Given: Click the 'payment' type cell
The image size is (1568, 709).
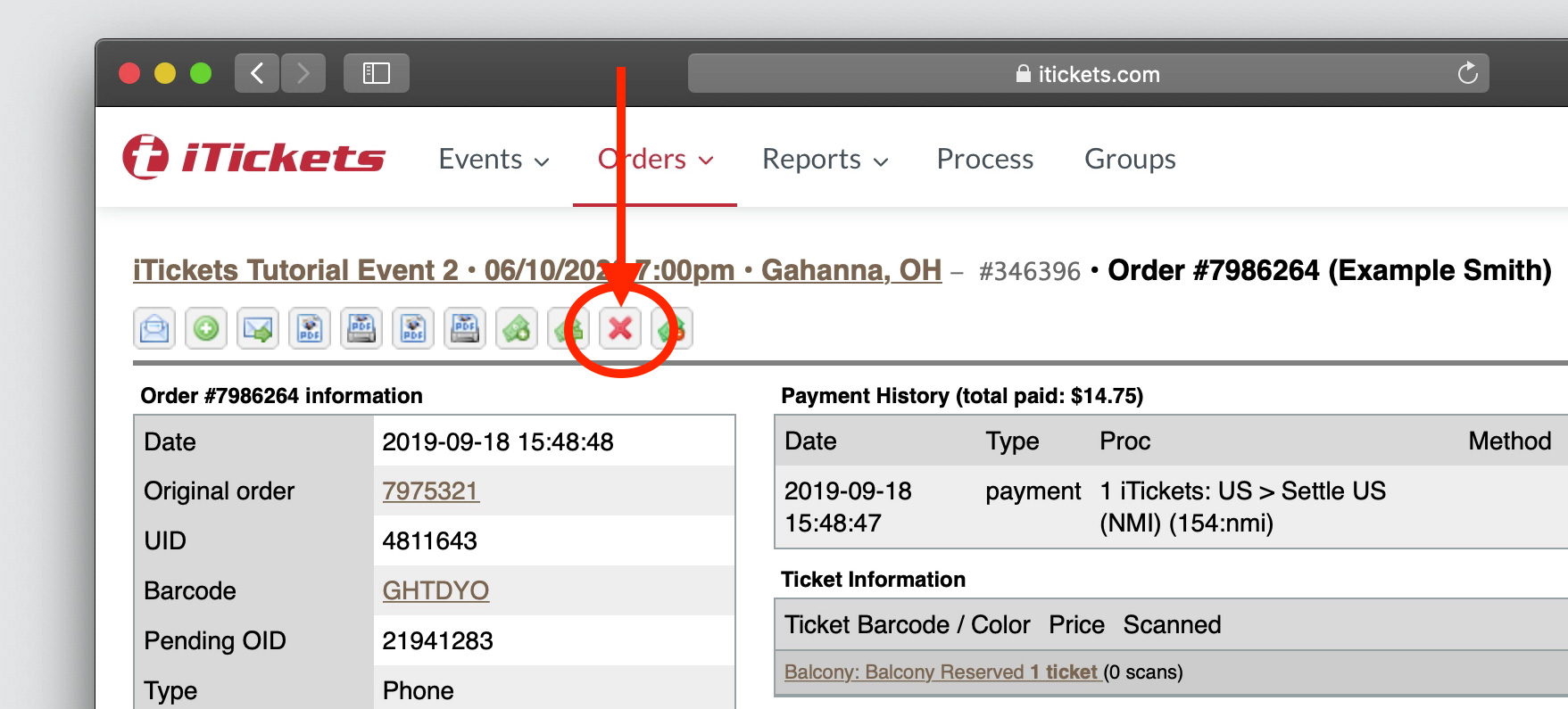Looking at the screenshot, I should pyautogui.click(x=1033, y=491).
